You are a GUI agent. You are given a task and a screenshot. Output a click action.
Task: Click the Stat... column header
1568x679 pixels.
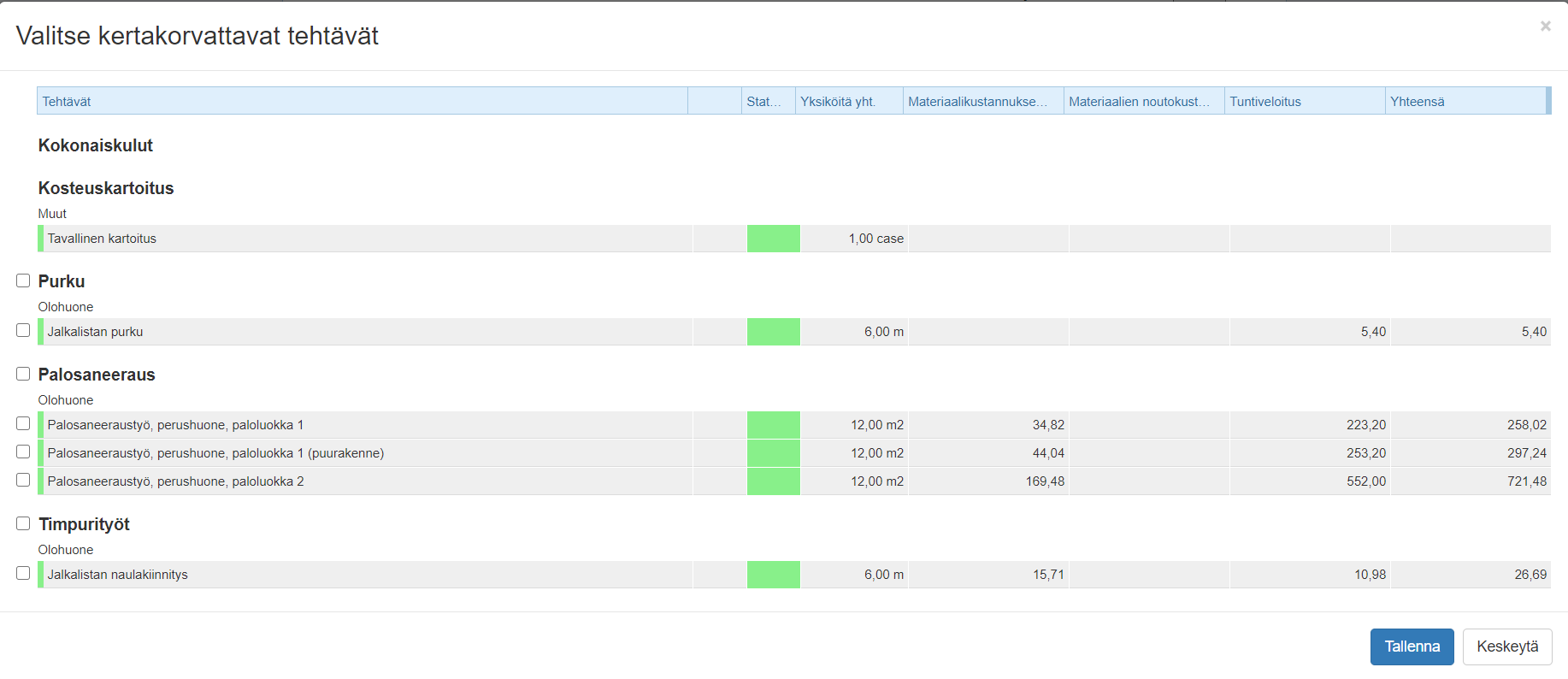(x=767, y=101)
